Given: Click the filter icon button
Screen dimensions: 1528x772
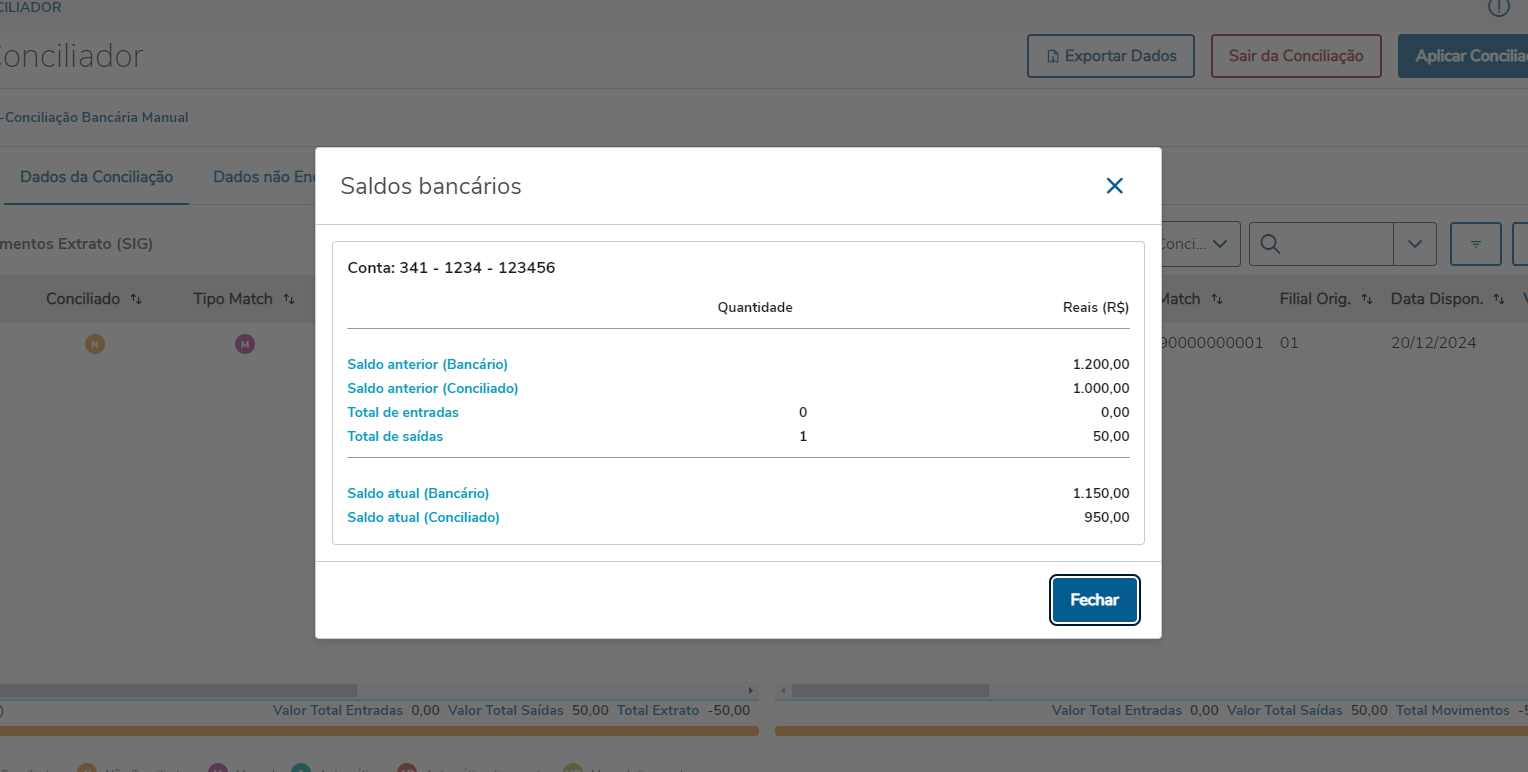Looking at the screenshot, I should pyautogui.click(x=1475, y=244).
